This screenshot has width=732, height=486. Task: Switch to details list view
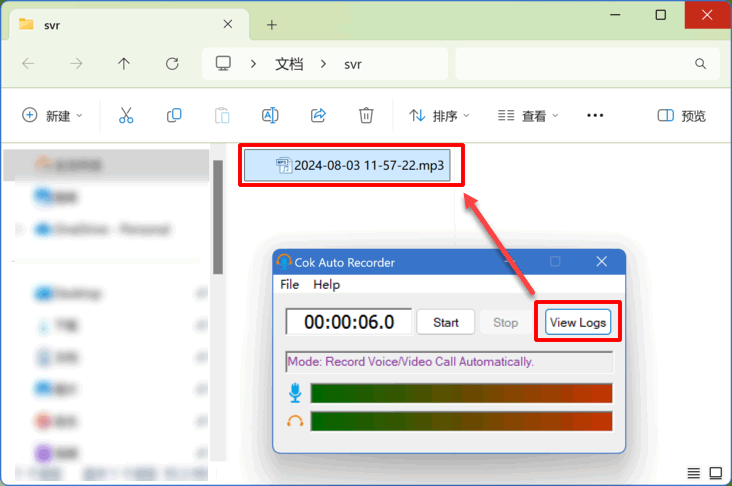[694, 472]
